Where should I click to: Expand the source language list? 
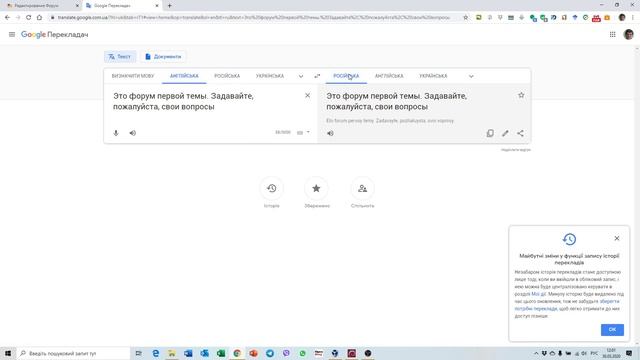tap(301, 76)
